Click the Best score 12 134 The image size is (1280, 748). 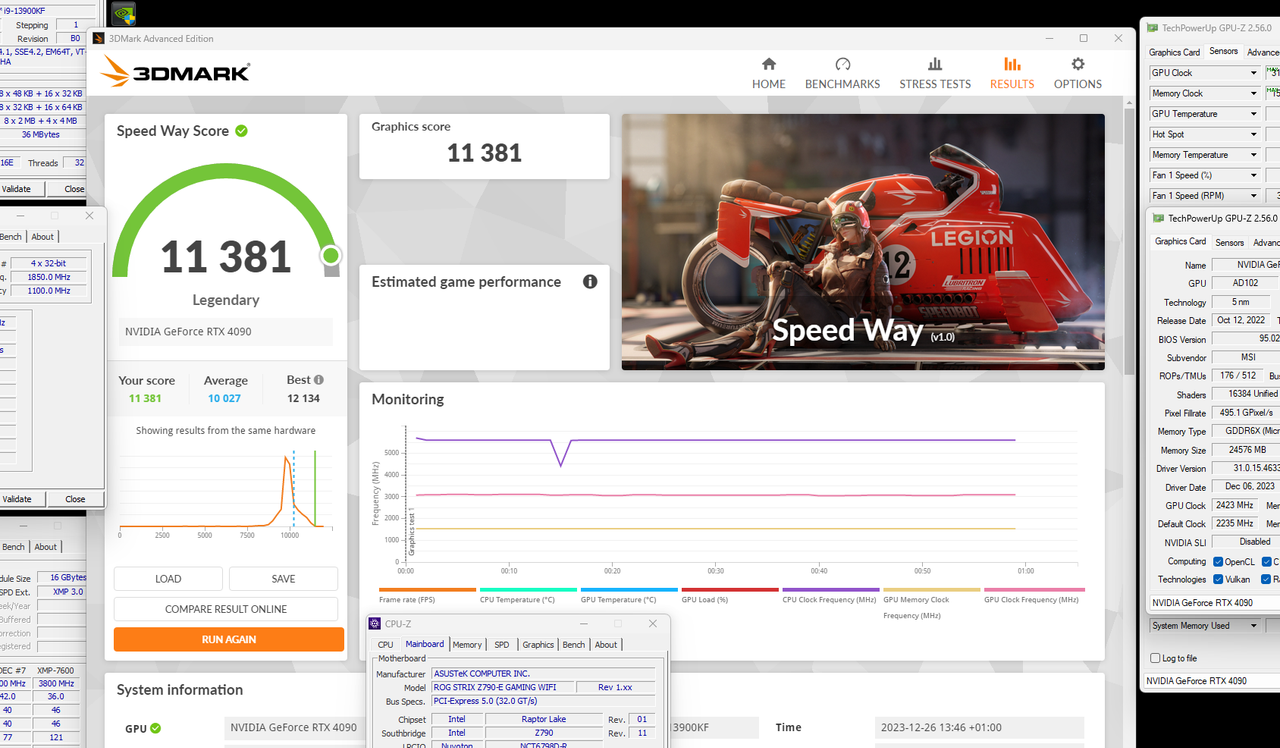[304, 398]
